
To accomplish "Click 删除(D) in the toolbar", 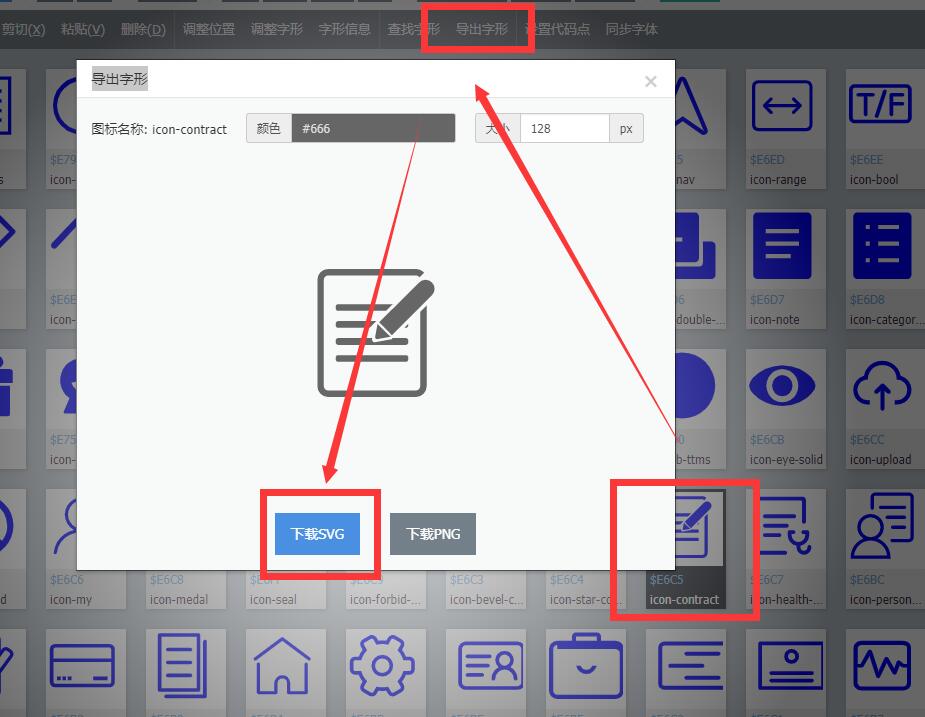I will 142,29.
